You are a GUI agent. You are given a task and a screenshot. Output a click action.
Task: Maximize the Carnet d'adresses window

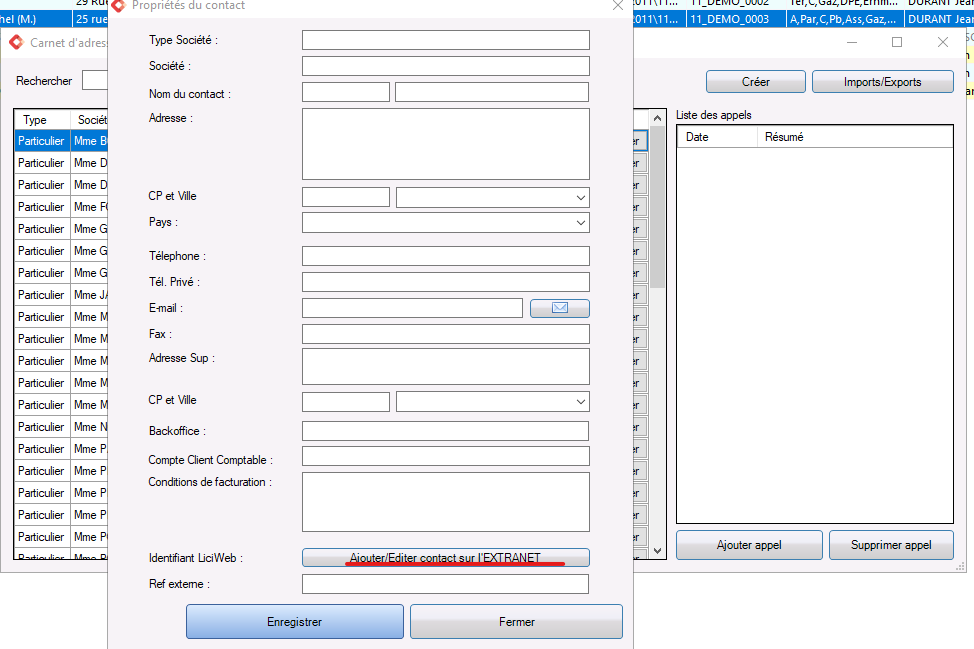[897, 42]
